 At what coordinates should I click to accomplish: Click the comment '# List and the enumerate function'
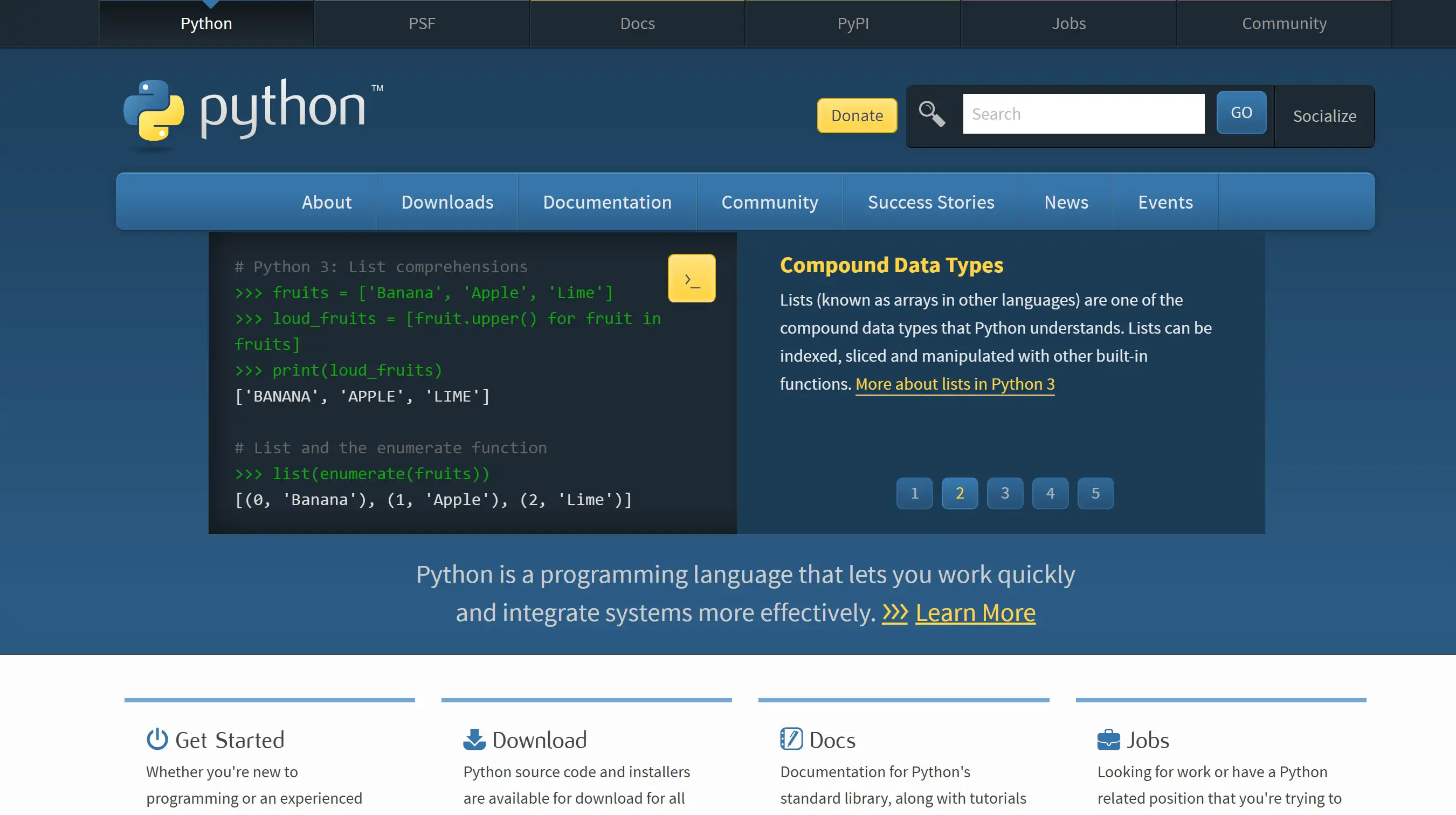[391, 447]
